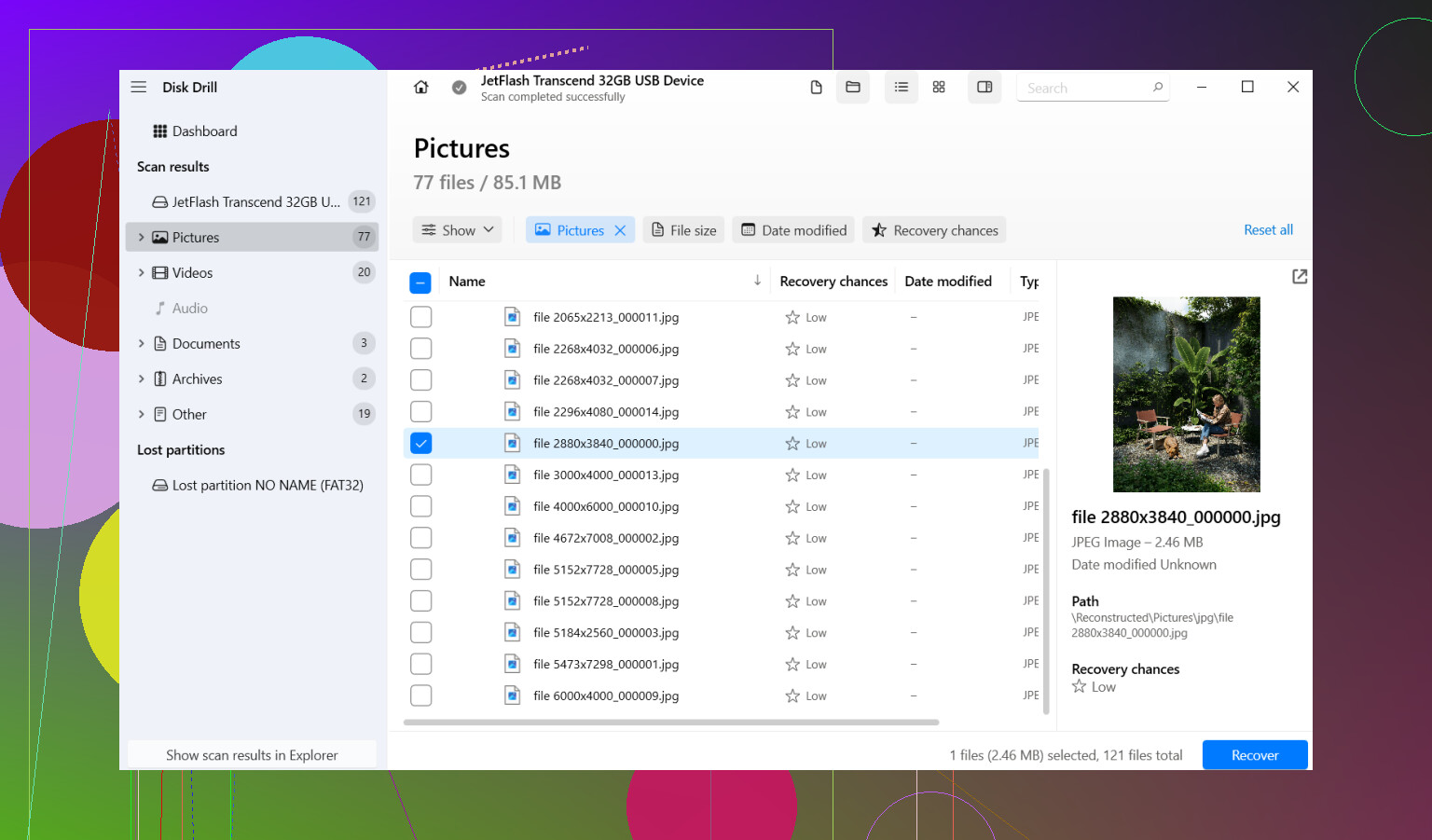This screenshot has width=1432, height=840.
Task: Sort by Name column header
Action: [467, 281]
